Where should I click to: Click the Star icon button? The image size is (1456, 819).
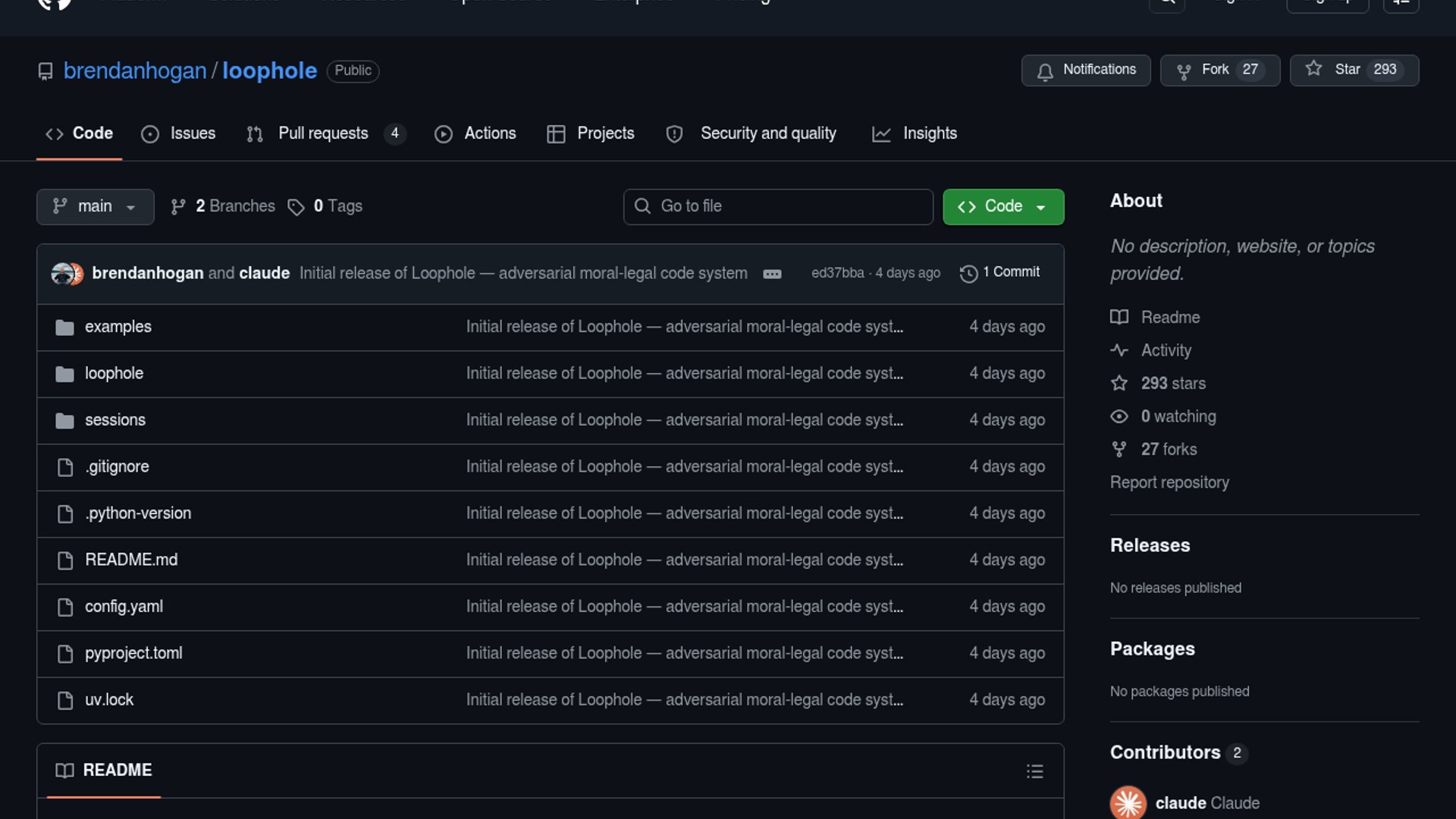(x=1314, y=69)
